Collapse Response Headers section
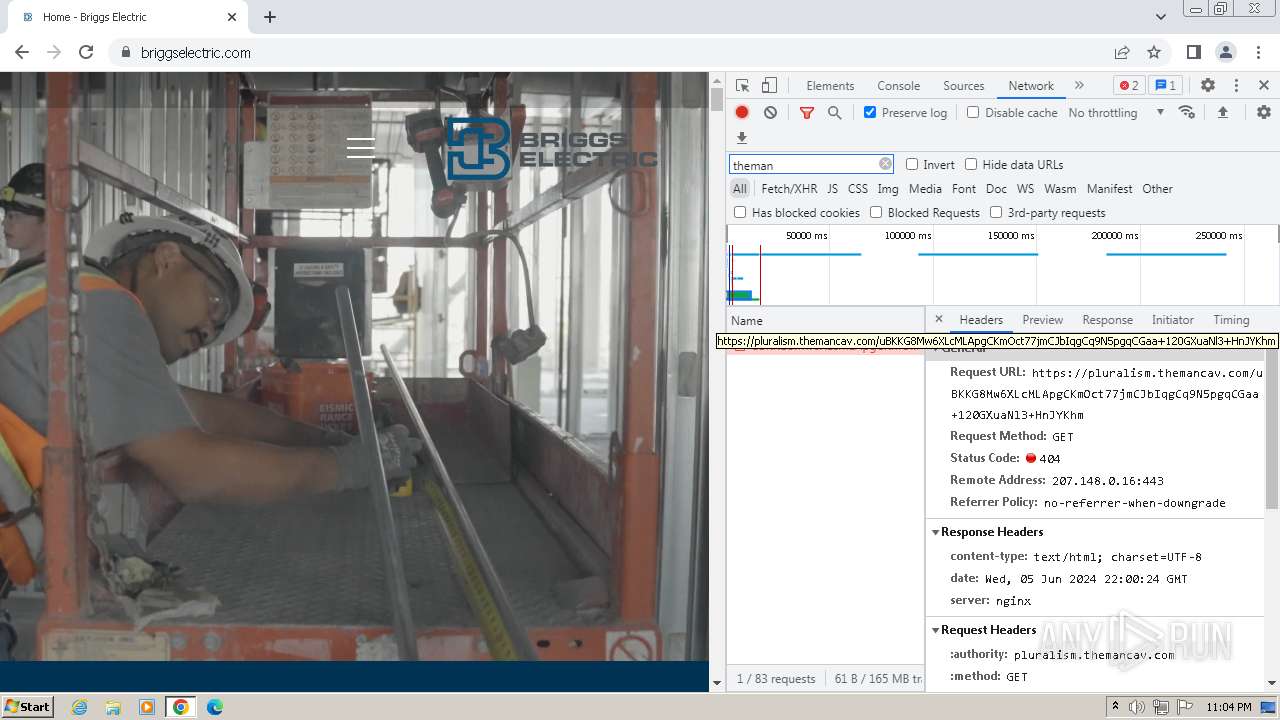The width and height of the screenshot is (1280, 720). pos(936,532)
